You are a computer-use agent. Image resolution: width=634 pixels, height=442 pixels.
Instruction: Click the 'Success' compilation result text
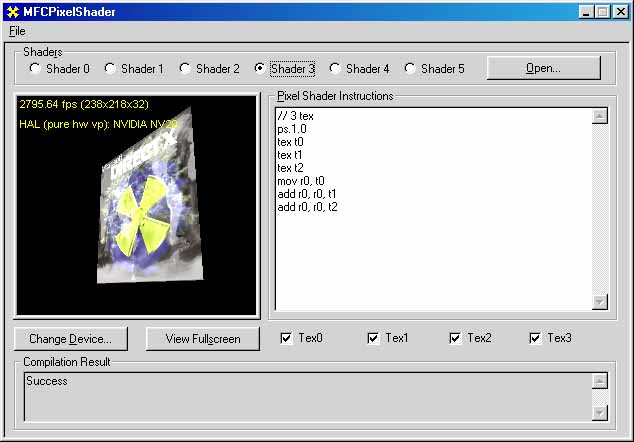(47, 381)
